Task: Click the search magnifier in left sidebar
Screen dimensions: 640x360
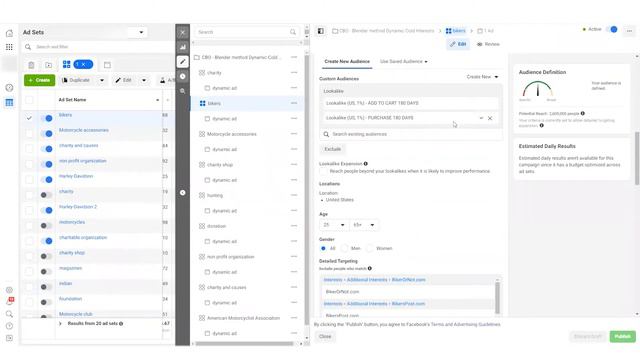Action: [9, 314]
